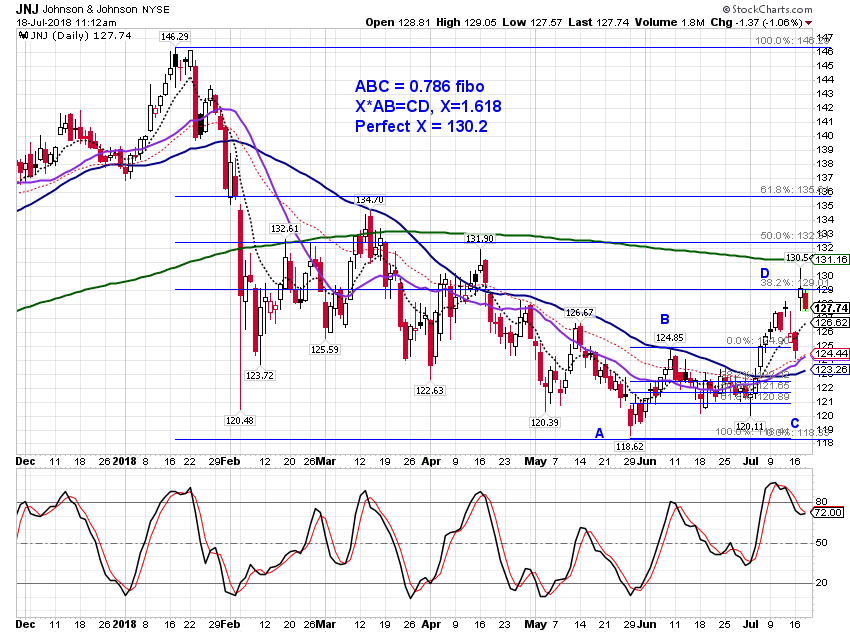
Task: Select the 18-Jul-2018 11:12am timestamp
Action: pos(66,22)
